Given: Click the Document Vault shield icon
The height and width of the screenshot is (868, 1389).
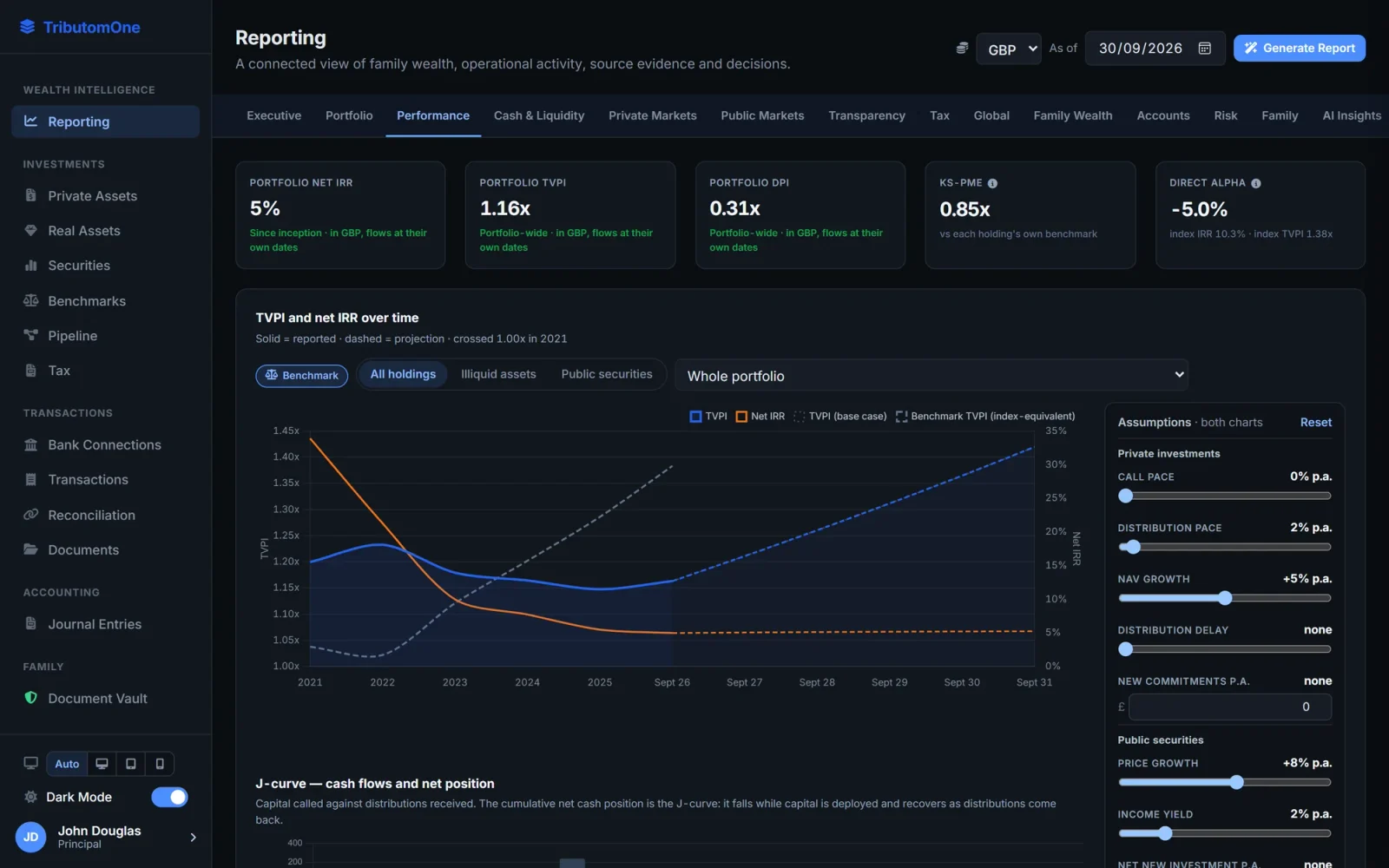Looking at the screenshot, I should [30, 698].
